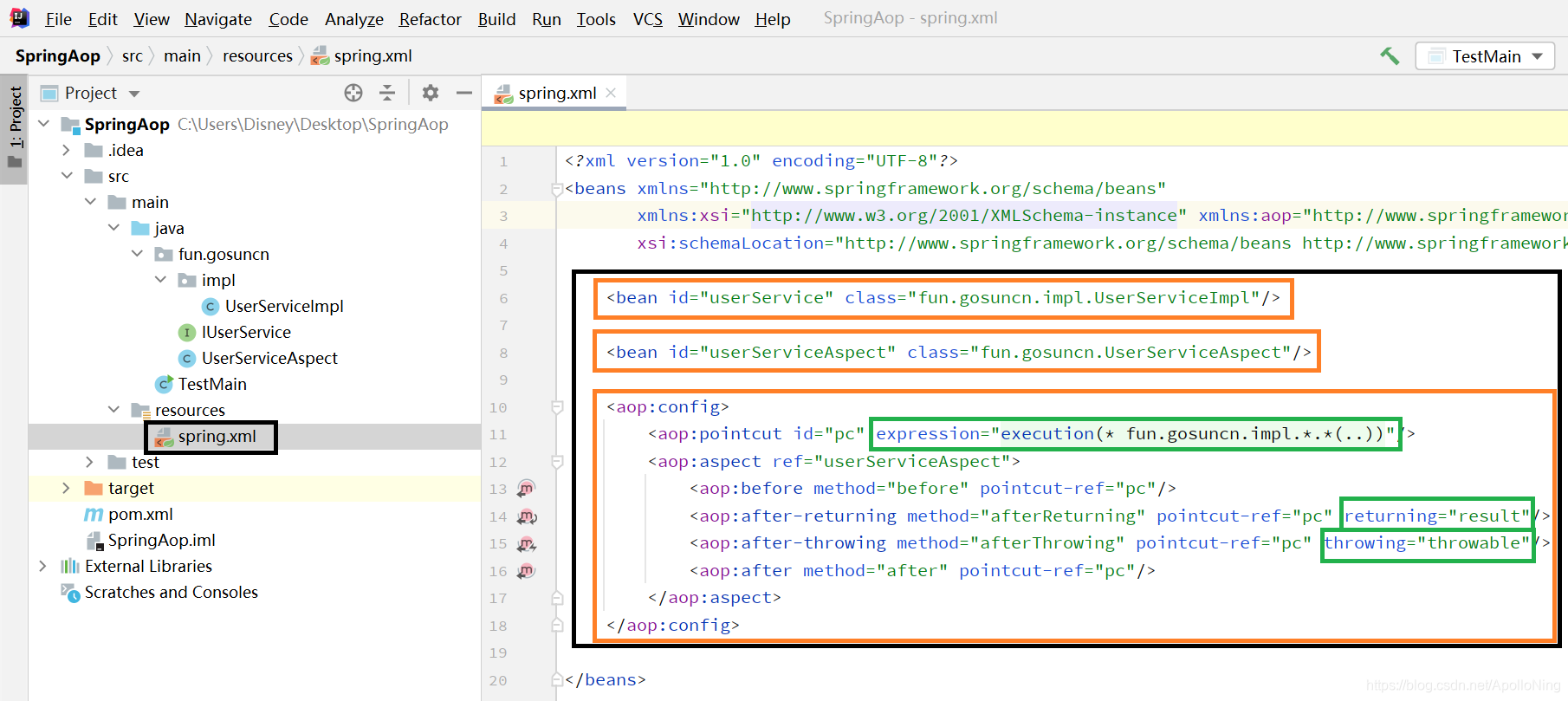The image size is (1568, 701).
Task: Close the spring.xml editor tab
Action: click(611, 93)
